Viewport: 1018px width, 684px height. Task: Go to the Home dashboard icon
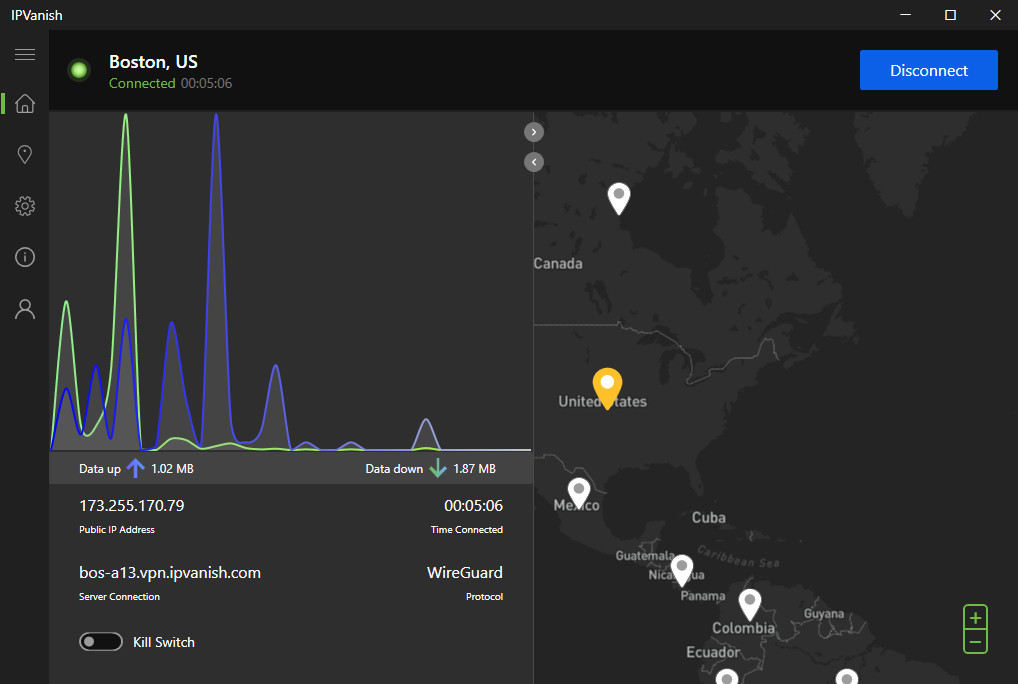tap(25, 103)
